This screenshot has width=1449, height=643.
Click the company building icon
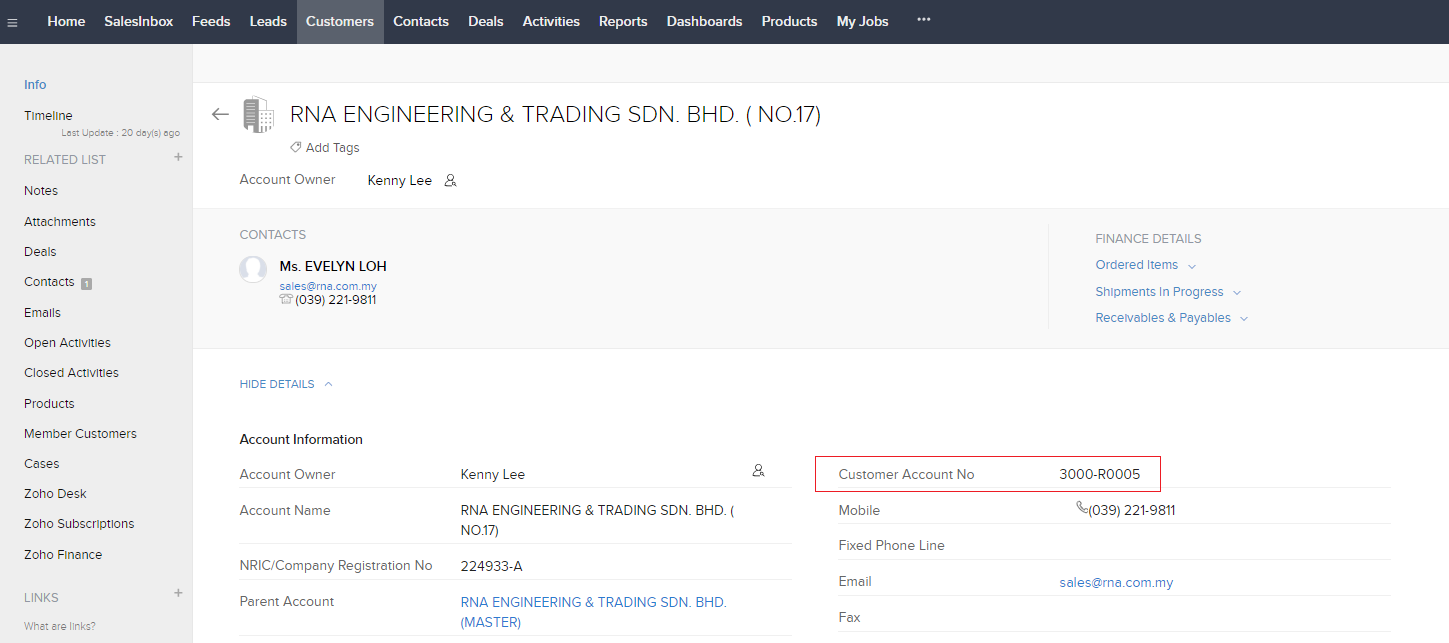[258, 115]
